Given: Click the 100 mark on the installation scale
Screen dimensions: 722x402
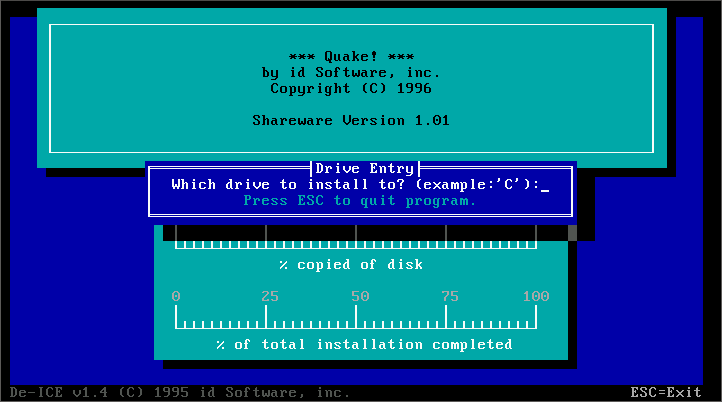Looking at the screenshot, I should tap(536, 296).
